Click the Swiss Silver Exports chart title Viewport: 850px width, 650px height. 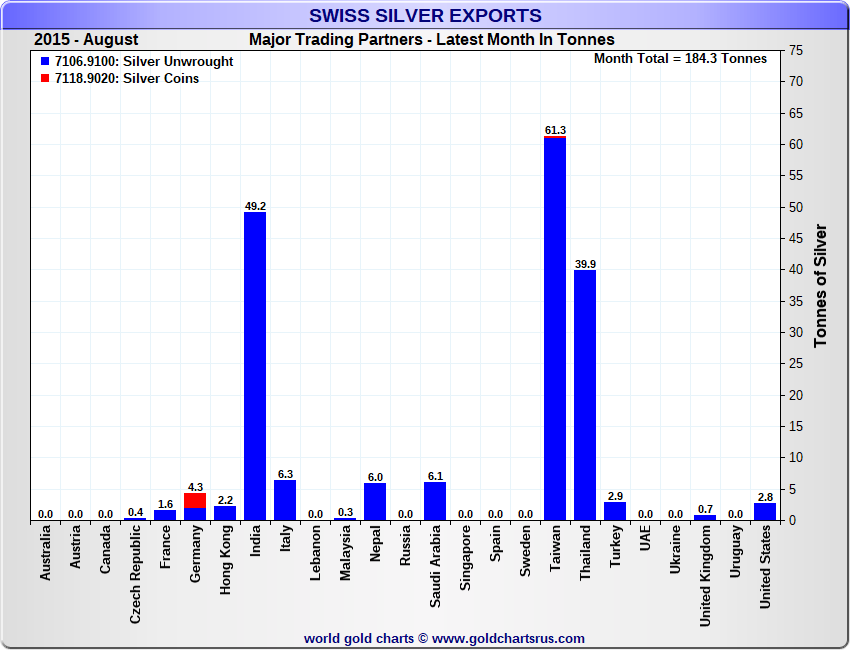tap(425, 16)
